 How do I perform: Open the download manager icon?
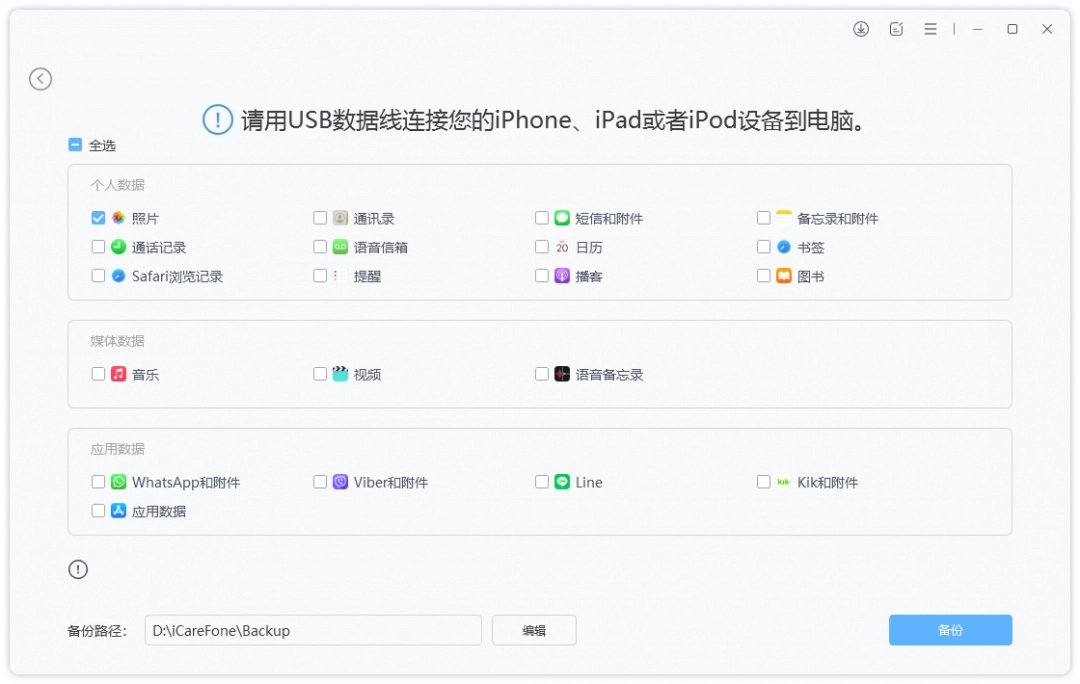[x=861, y=28]
